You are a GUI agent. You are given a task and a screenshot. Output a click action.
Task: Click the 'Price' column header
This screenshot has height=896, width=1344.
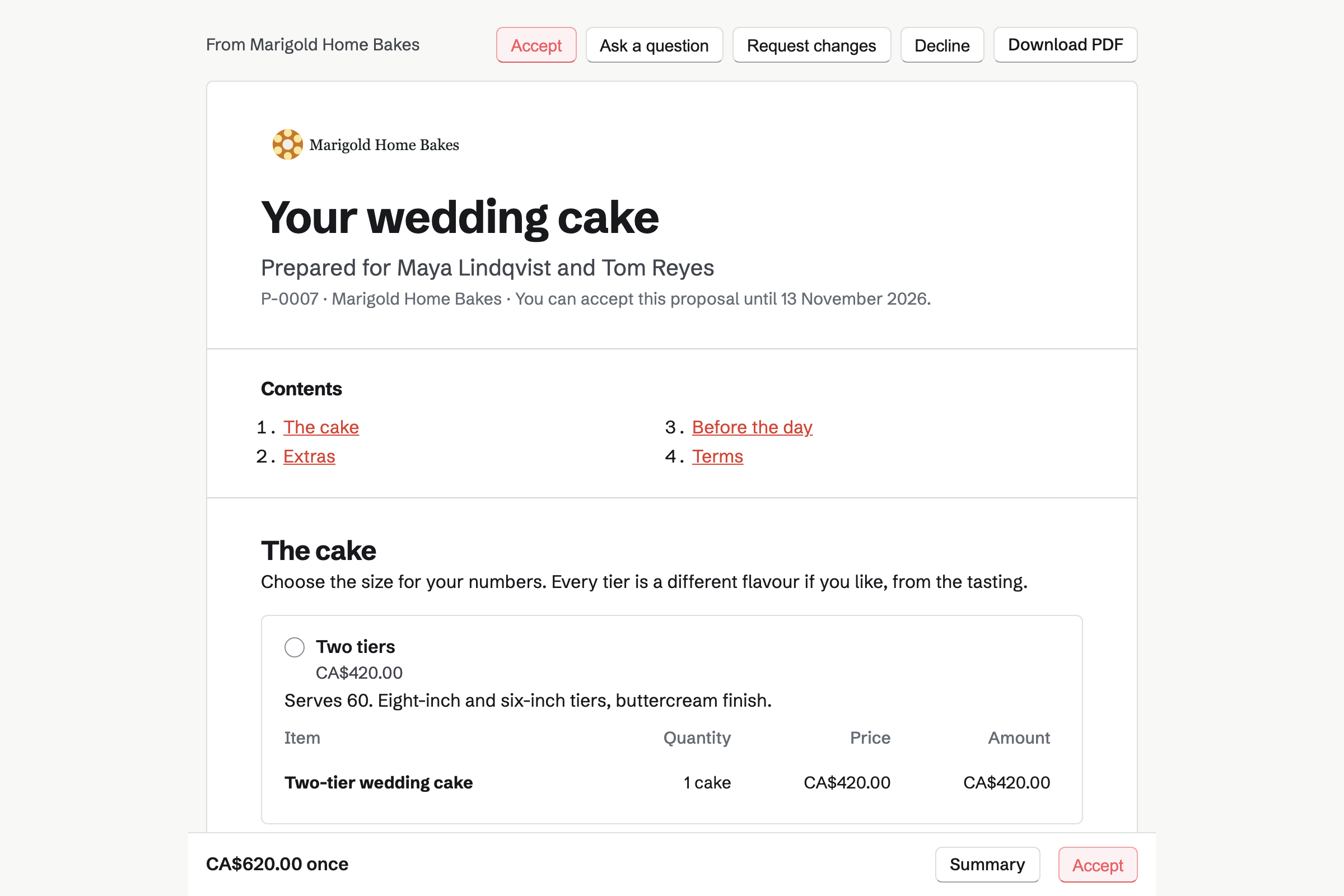(x=870, y=738)
